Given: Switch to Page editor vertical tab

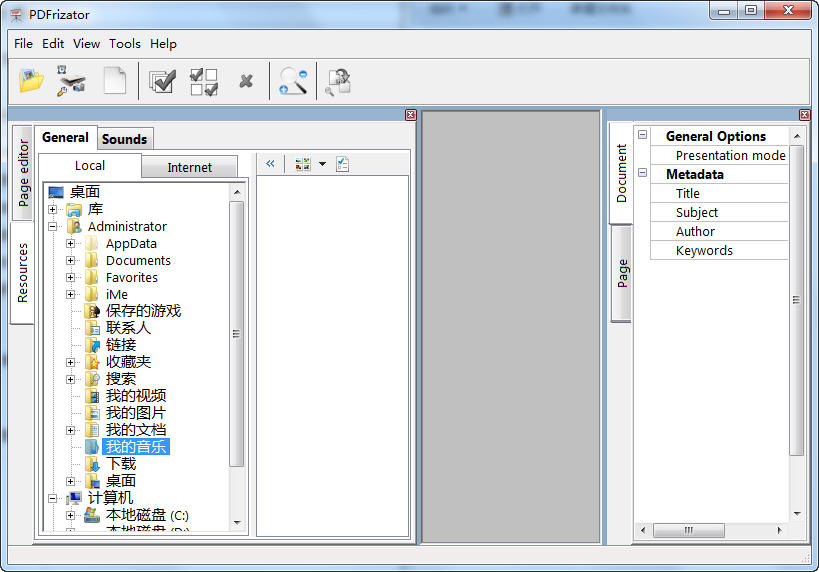Looking at the screenshot, I should click(22, 173).
